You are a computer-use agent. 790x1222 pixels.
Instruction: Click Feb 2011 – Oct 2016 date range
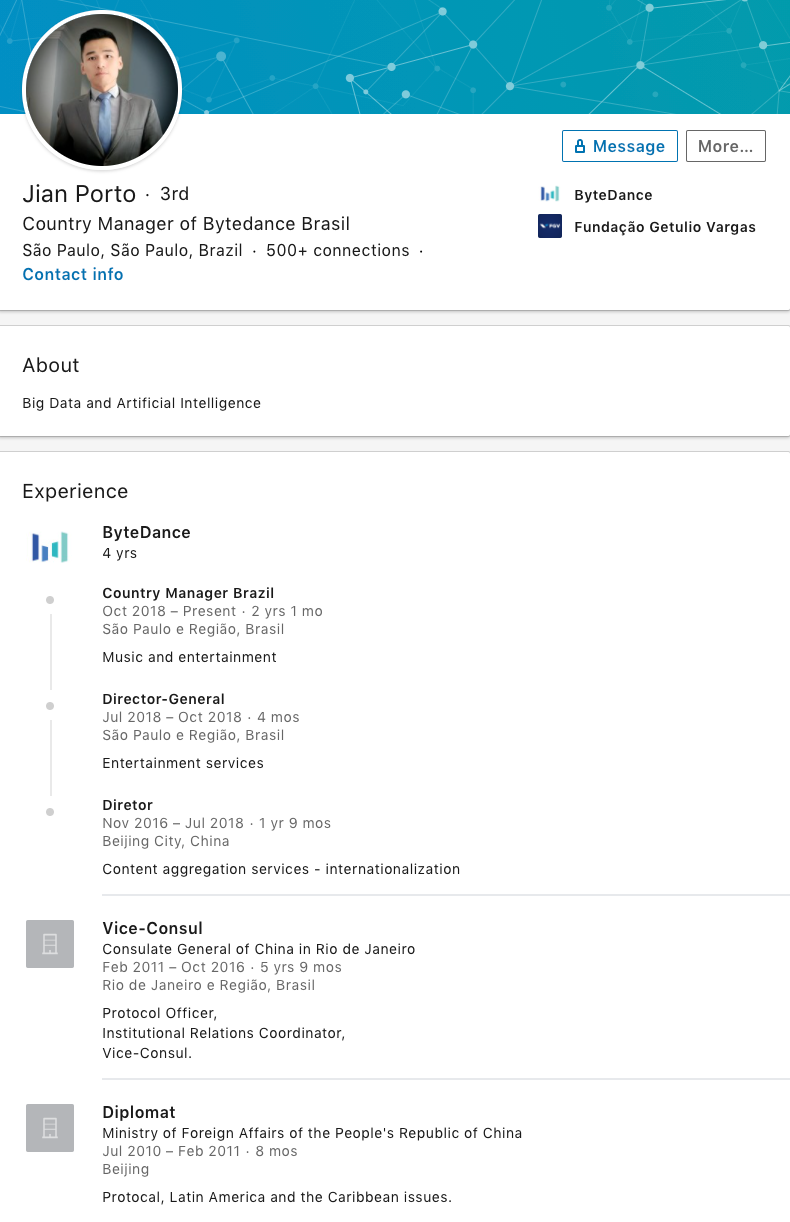click(x=173, y=967)
